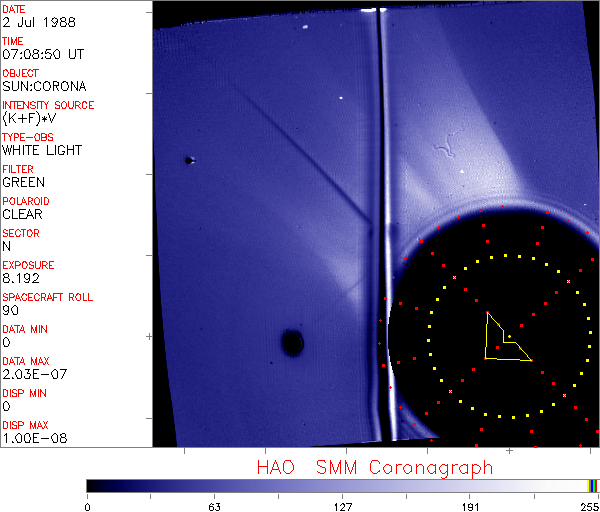Click the middle of the intensity color bar

(x=342, y=485)
